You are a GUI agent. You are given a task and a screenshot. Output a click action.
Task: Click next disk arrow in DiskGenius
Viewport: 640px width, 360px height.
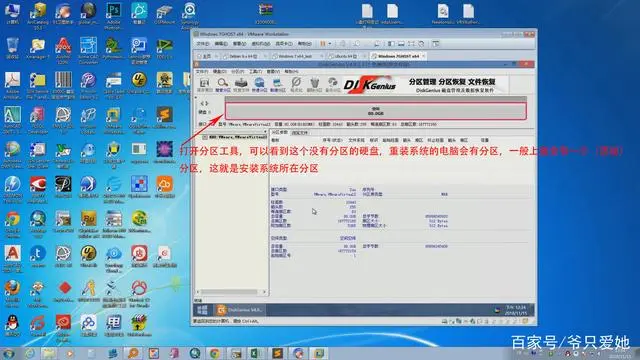pyautogui.click(x=207, y=104)
